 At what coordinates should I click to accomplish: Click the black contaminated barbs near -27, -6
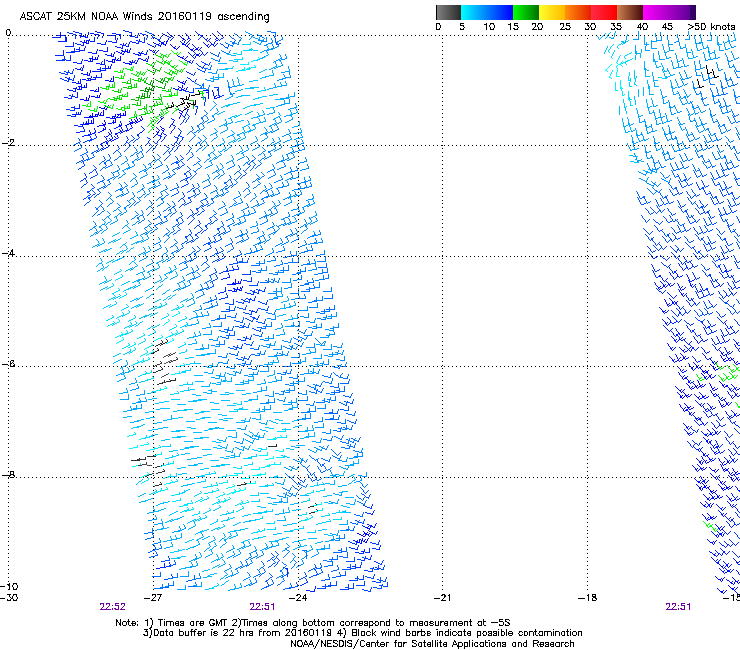tap(164, 362)
